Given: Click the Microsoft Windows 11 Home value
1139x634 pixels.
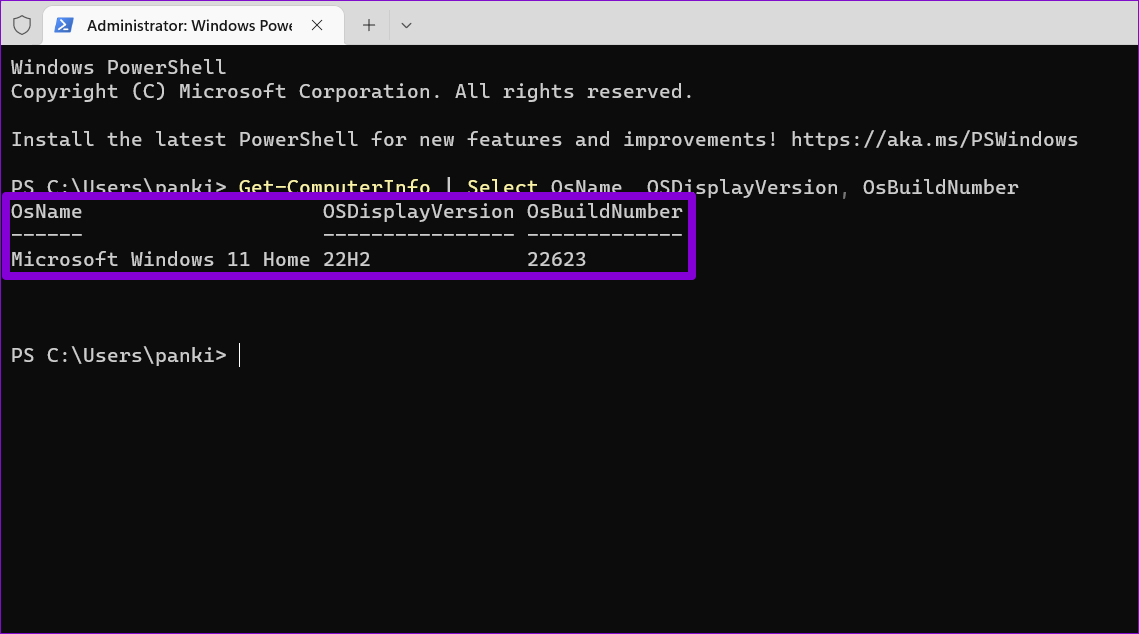Looking at the screenshot, I should coord(160,260).
